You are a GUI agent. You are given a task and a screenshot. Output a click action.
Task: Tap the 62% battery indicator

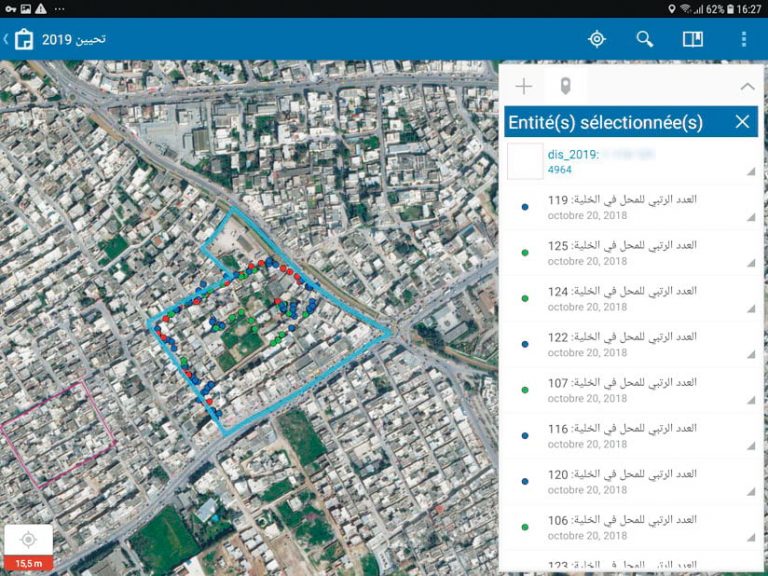point(720,9)
